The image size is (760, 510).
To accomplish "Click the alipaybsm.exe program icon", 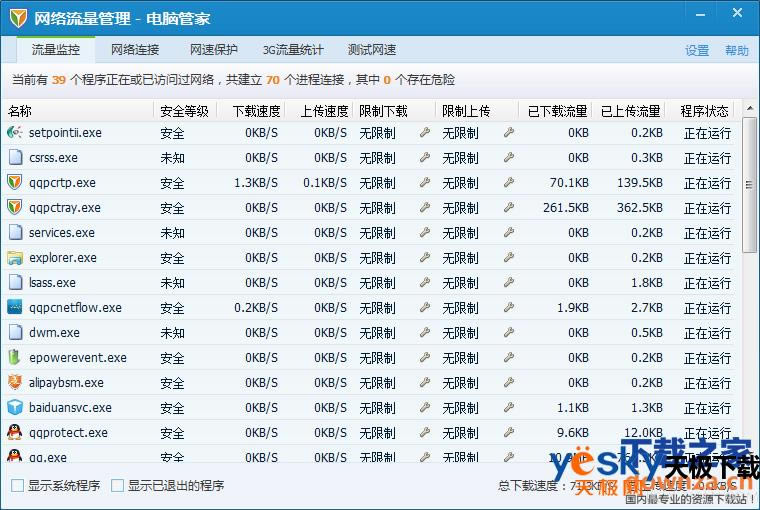I will (15, 383).
